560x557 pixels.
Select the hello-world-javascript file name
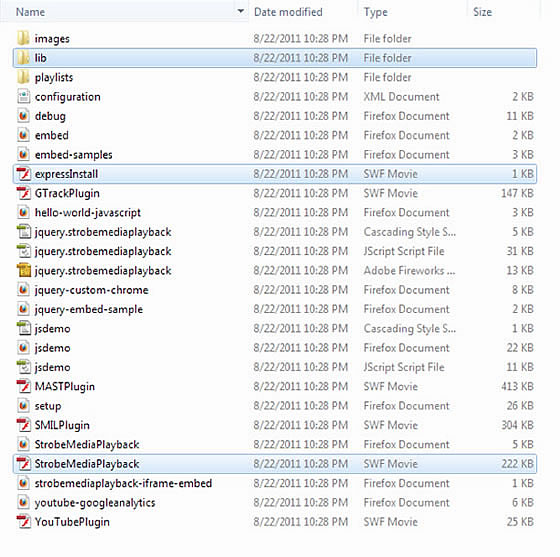88,213
